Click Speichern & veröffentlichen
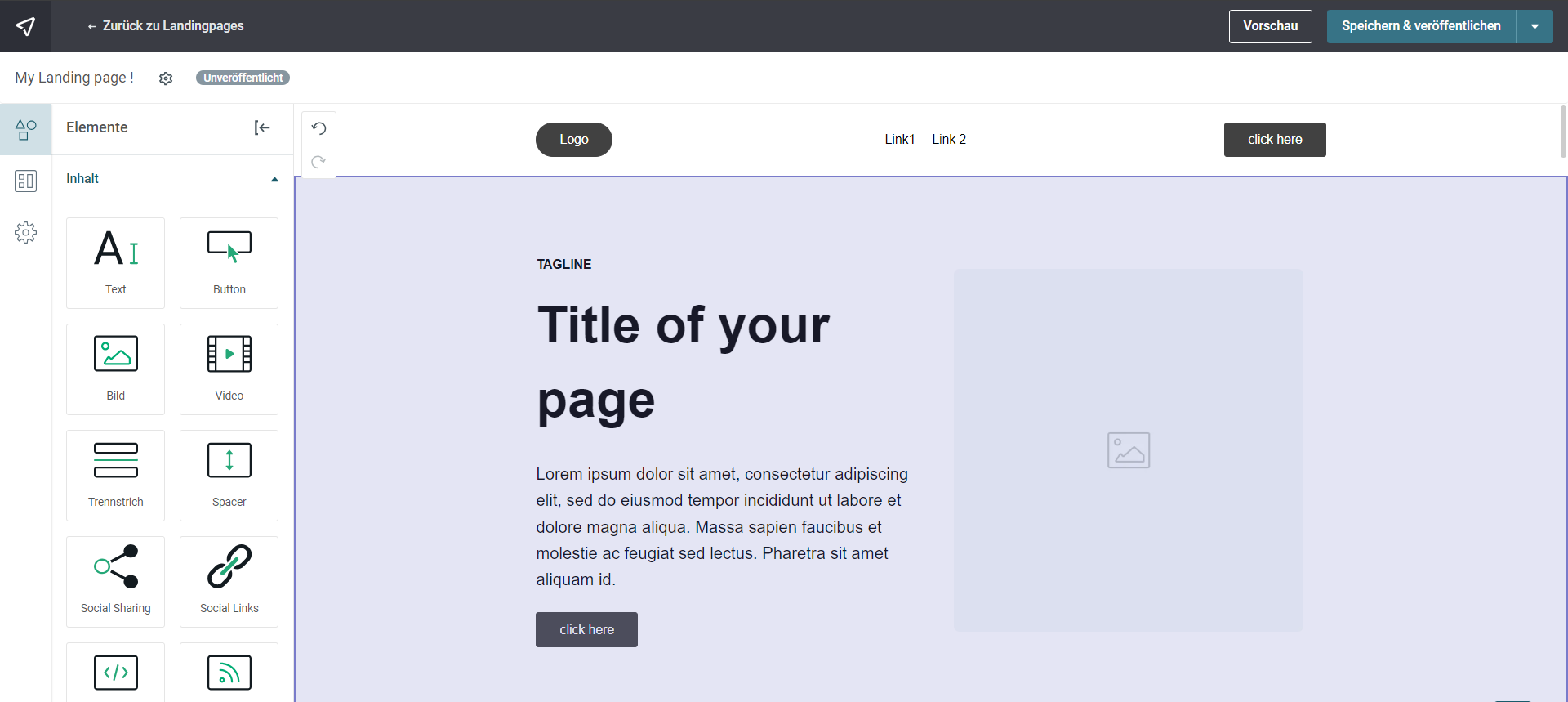This screenshot has width=1568, height=702. pyautogui.click(x=1420, y=26)
